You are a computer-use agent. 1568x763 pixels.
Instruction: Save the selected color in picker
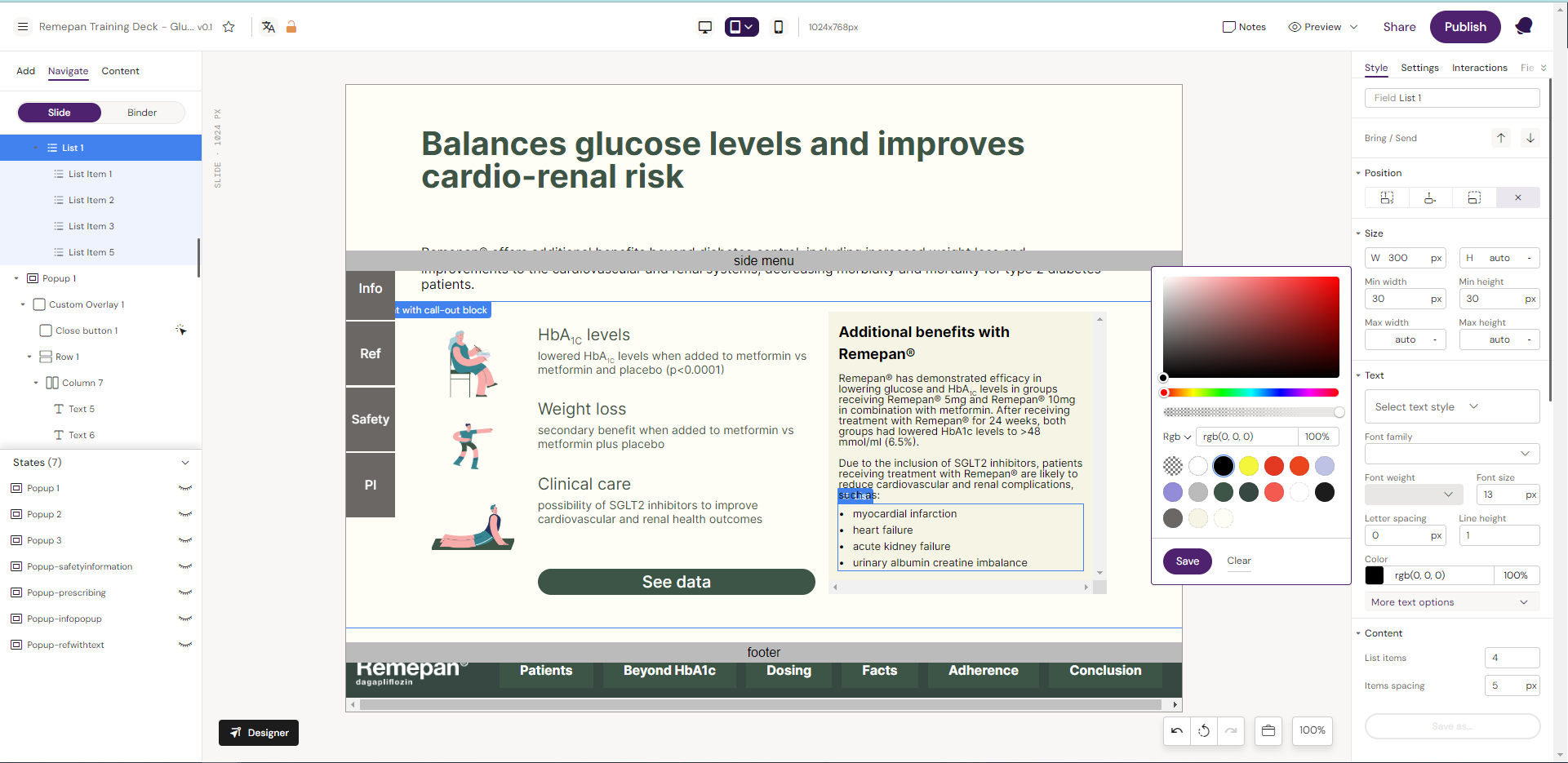(x=1187, y=561)
